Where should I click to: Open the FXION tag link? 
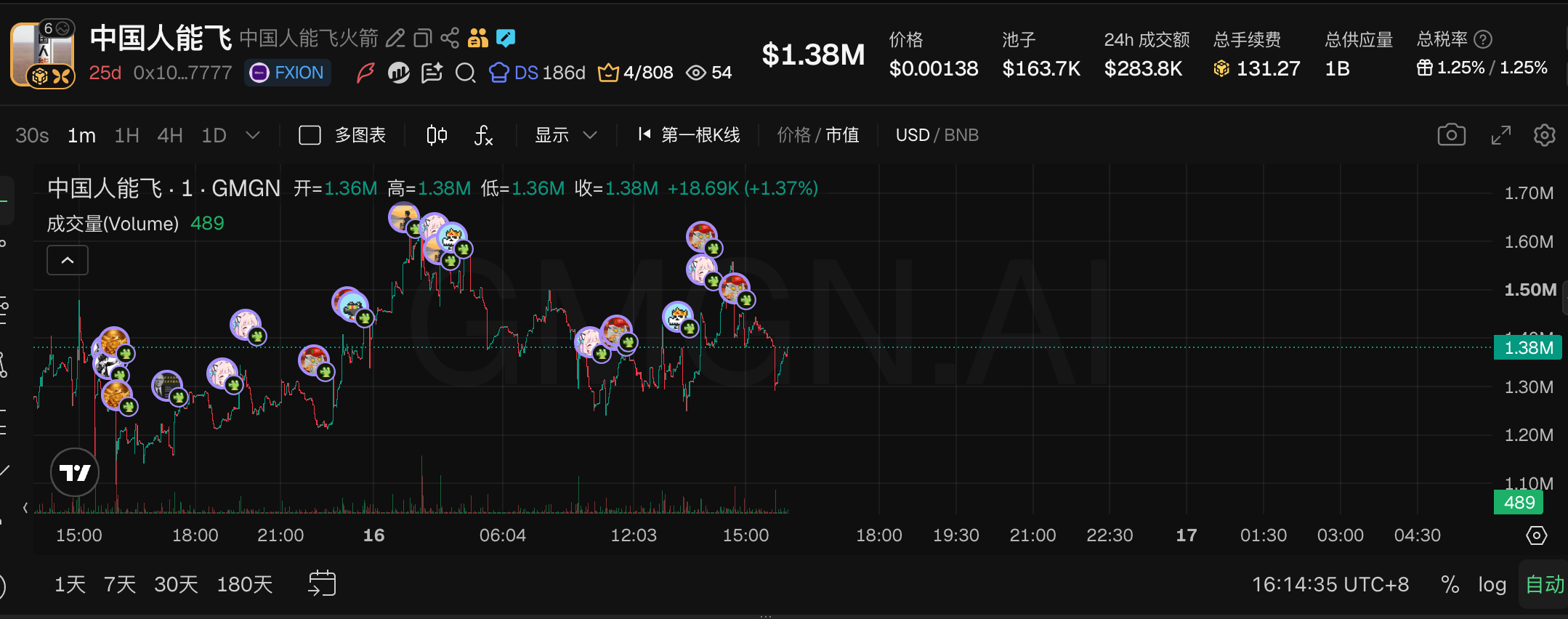pos(288,73)
